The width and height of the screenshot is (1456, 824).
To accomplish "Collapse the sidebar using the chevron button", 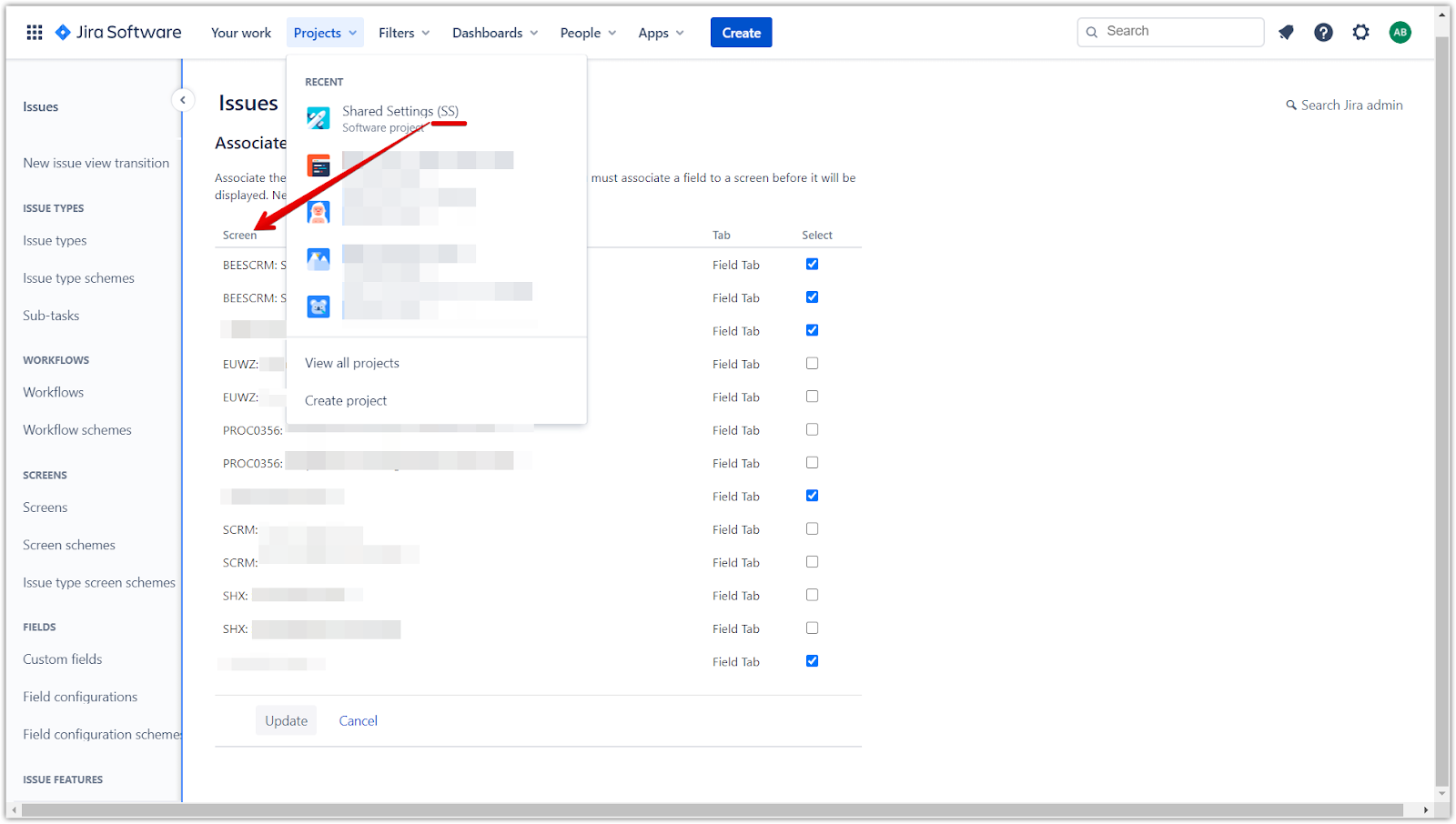I will click(183, 100).
